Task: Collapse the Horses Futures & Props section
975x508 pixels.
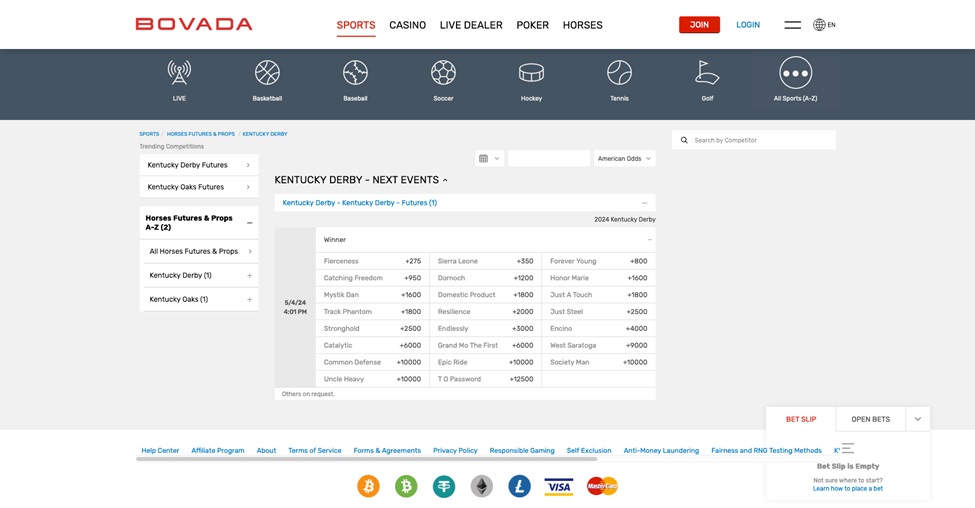Action: [249, 223]
